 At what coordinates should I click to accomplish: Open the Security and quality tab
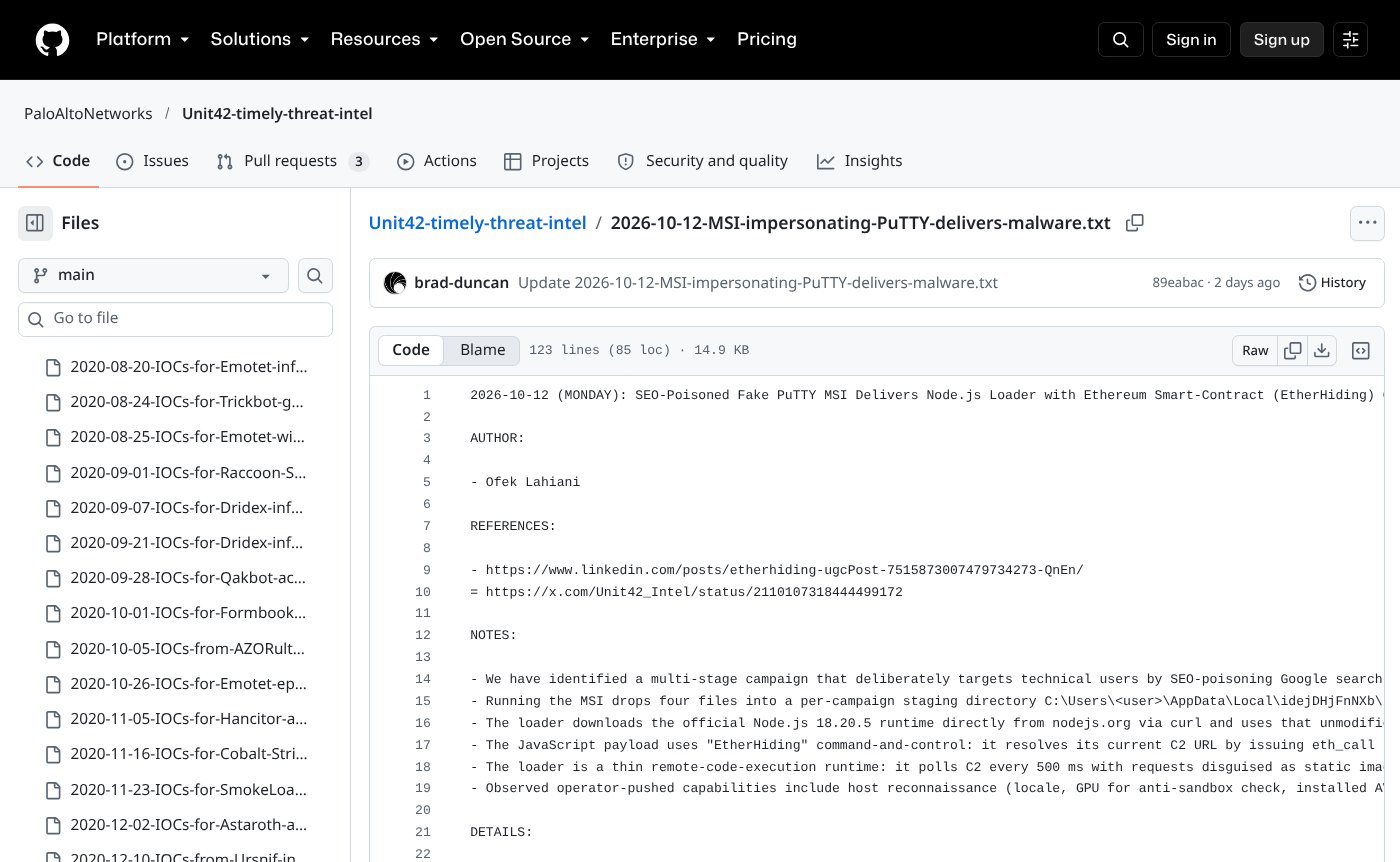[703, 161]
